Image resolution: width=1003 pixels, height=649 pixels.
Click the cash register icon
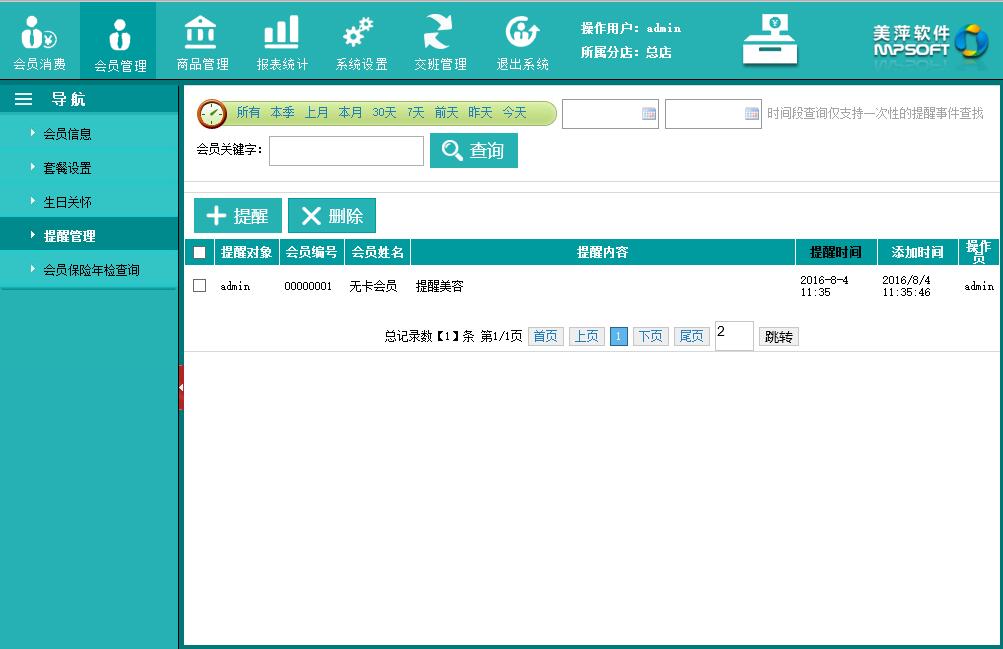(770, 40)
